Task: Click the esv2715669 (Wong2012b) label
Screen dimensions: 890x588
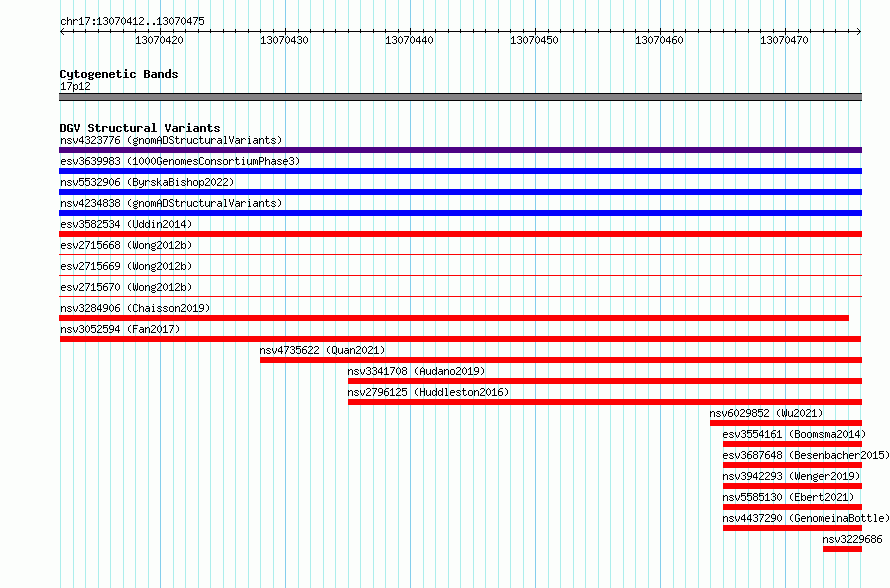Action: 126,266
